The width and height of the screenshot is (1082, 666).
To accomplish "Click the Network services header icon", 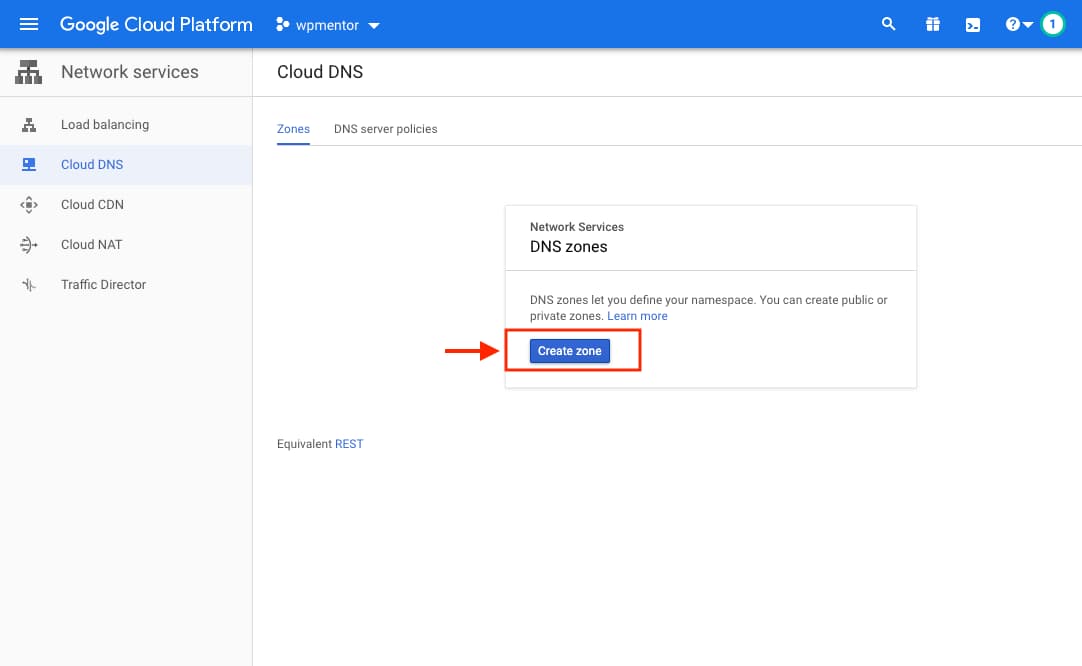I will pos(28,72).
